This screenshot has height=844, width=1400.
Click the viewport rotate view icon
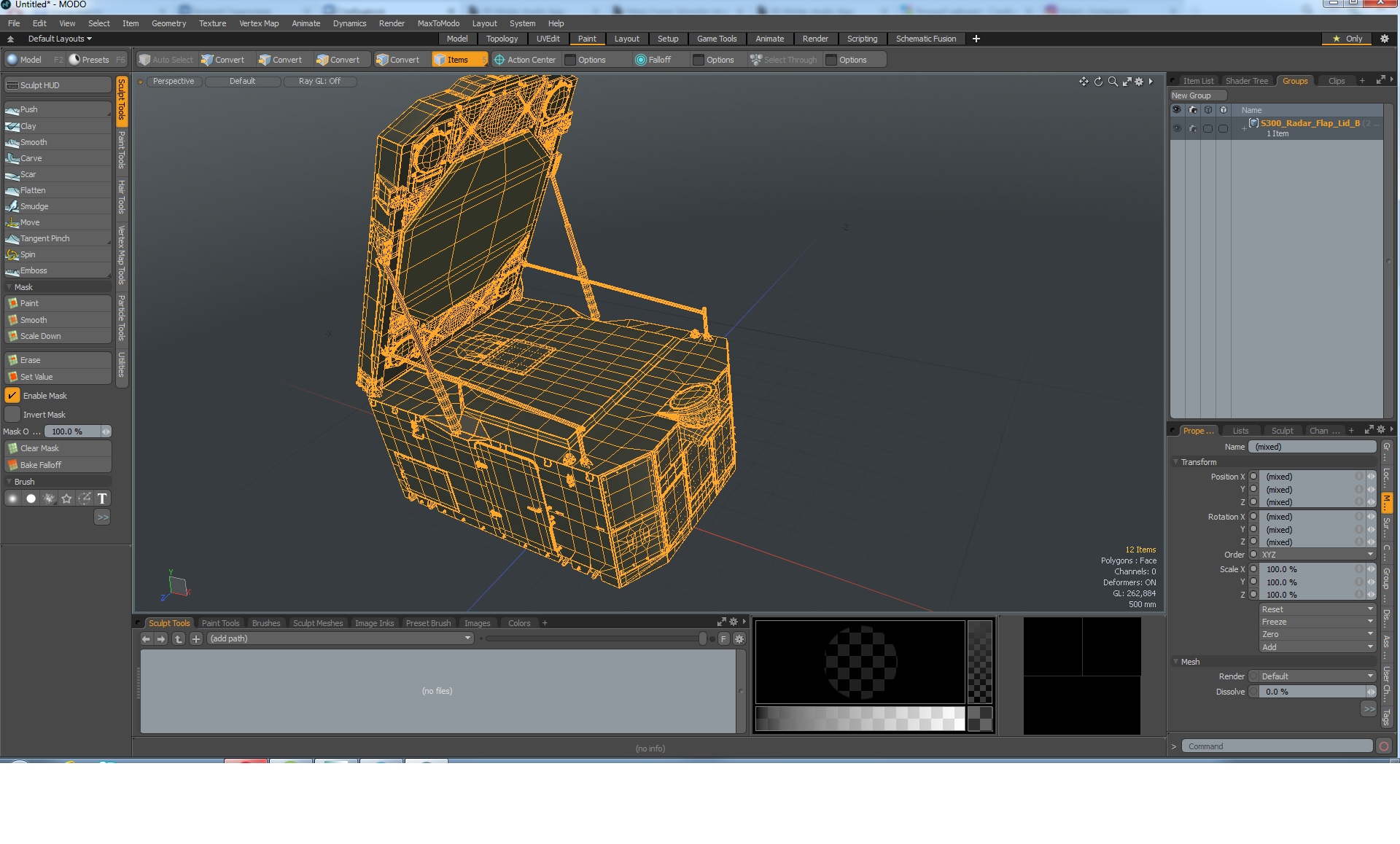pos(1098,82)
